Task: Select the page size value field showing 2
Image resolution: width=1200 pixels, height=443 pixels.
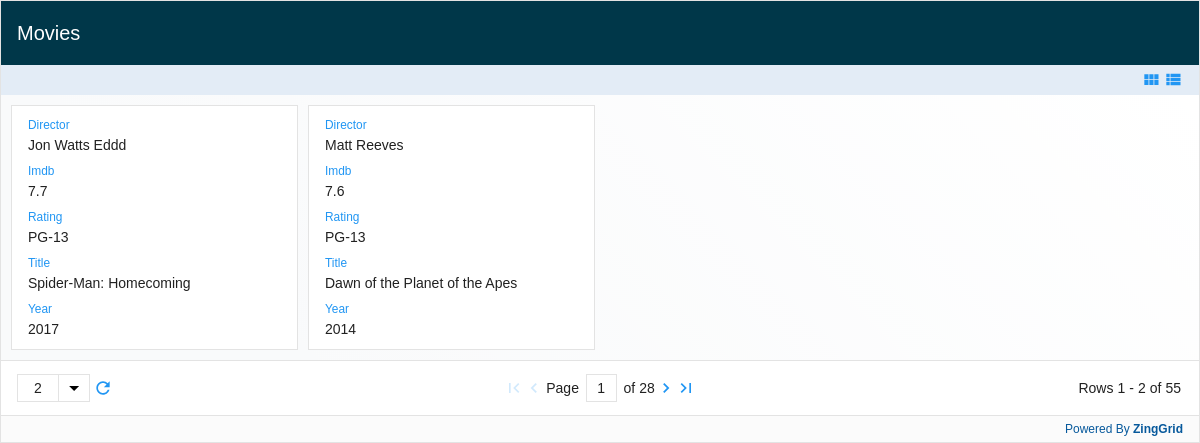Action: click(38, 388)
